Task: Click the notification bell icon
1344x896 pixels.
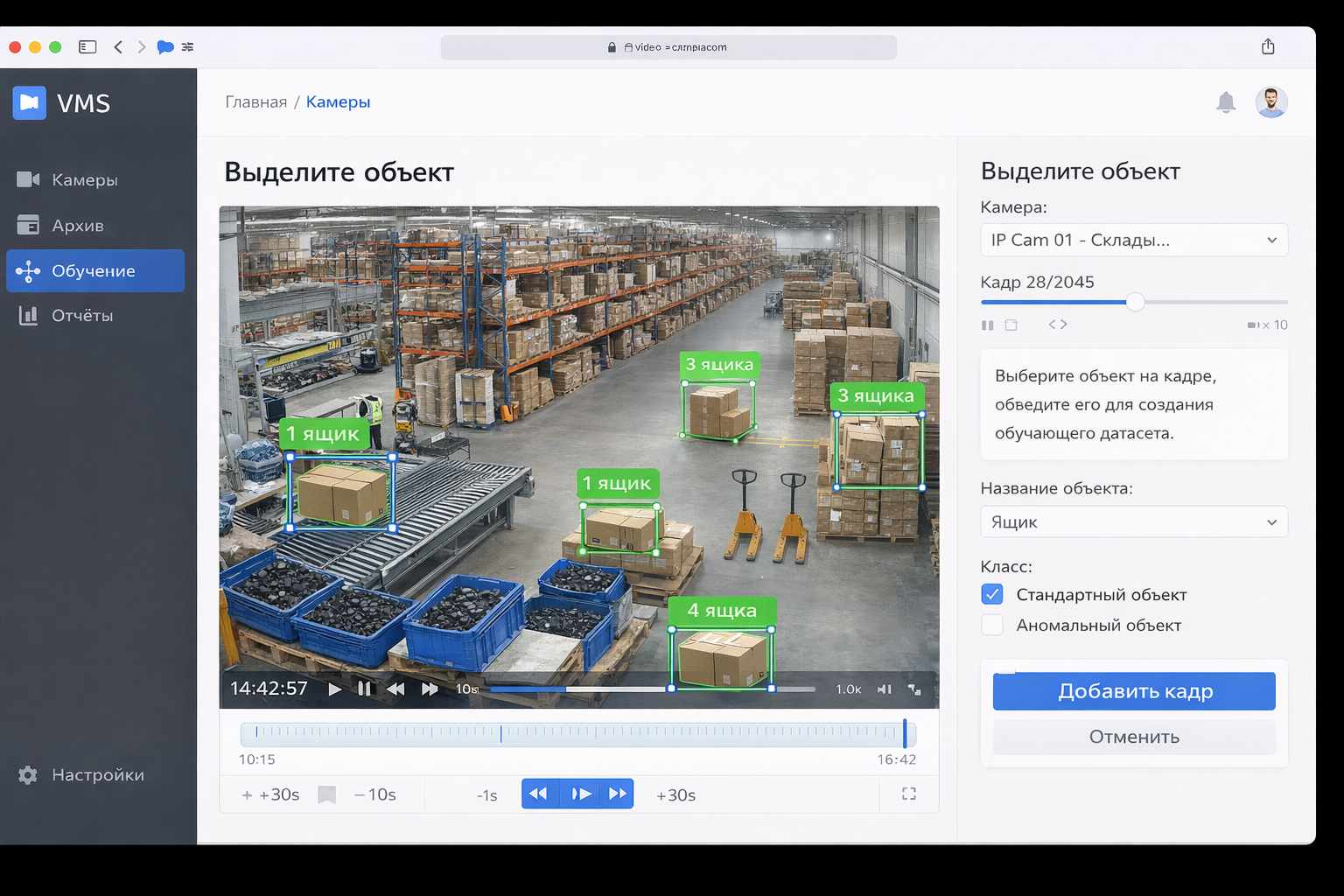Action: point(1226,102)
